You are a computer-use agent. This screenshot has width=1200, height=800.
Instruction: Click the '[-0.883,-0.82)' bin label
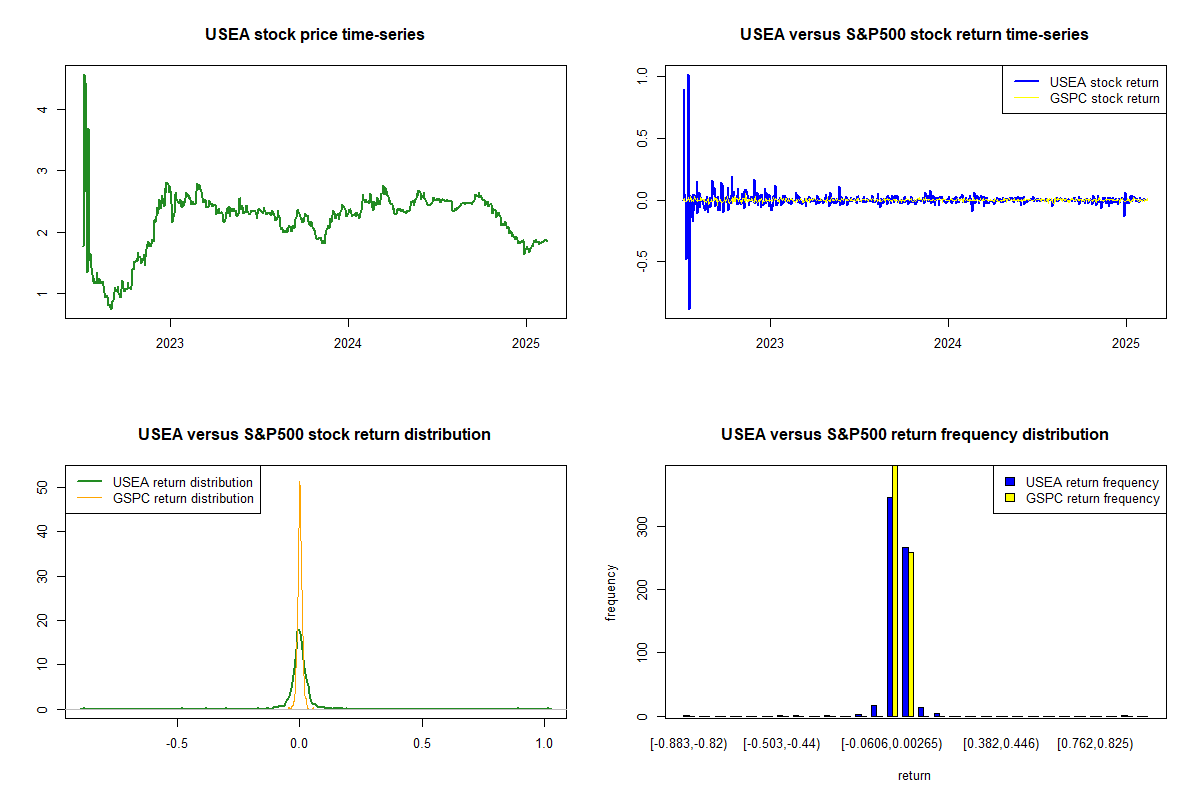[689, 743]
